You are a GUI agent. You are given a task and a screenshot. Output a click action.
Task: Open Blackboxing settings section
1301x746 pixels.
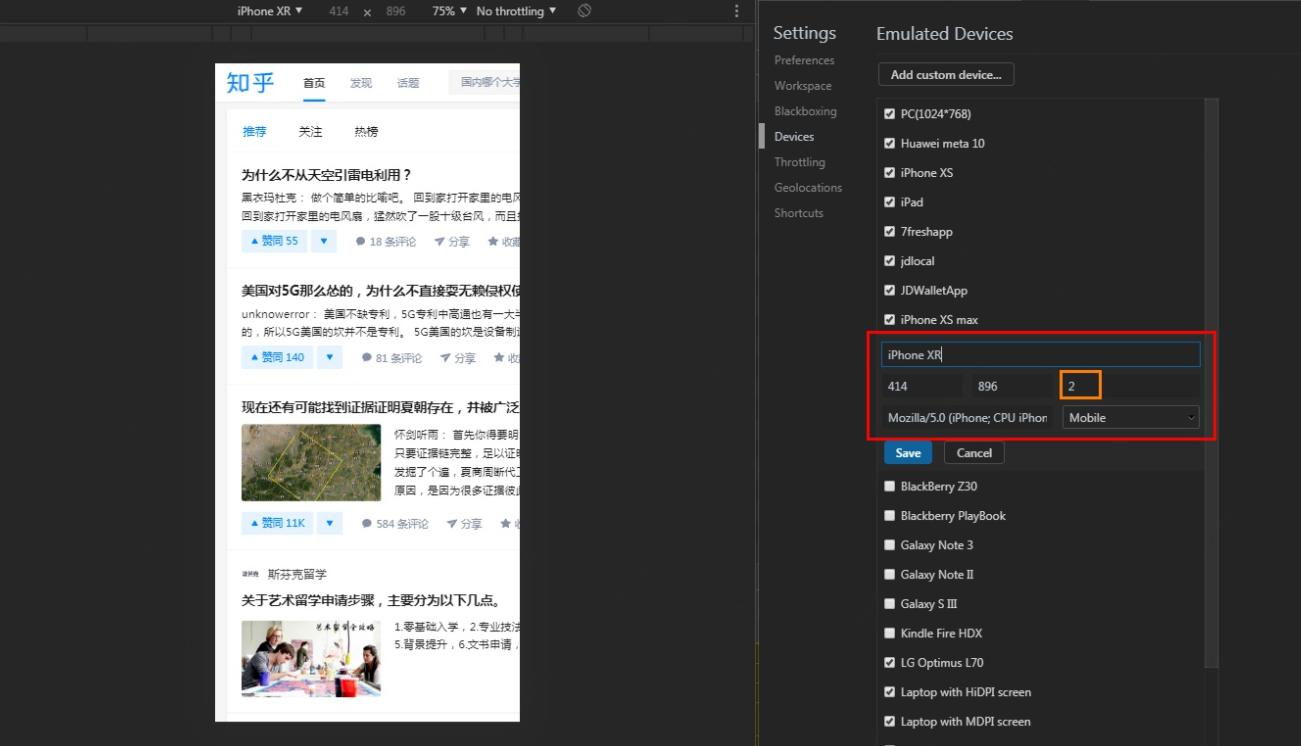click(805, 111)
